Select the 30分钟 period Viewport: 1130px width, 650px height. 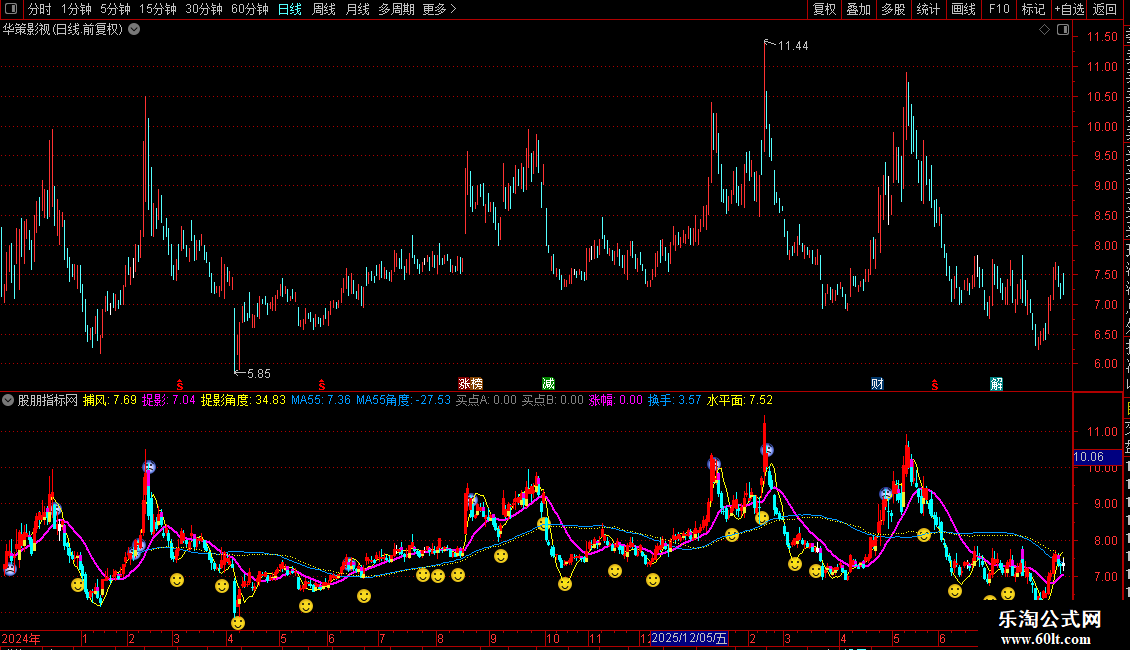pos(204,9)
